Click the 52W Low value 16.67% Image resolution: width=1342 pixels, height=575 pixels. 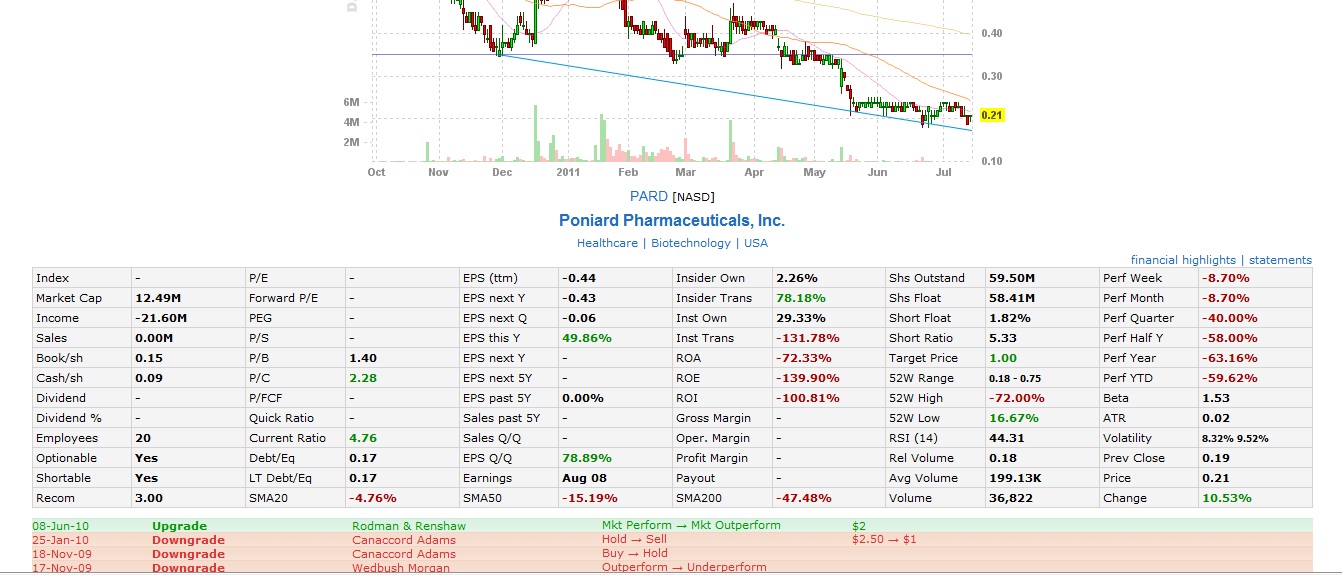(x=1013, y=418)
